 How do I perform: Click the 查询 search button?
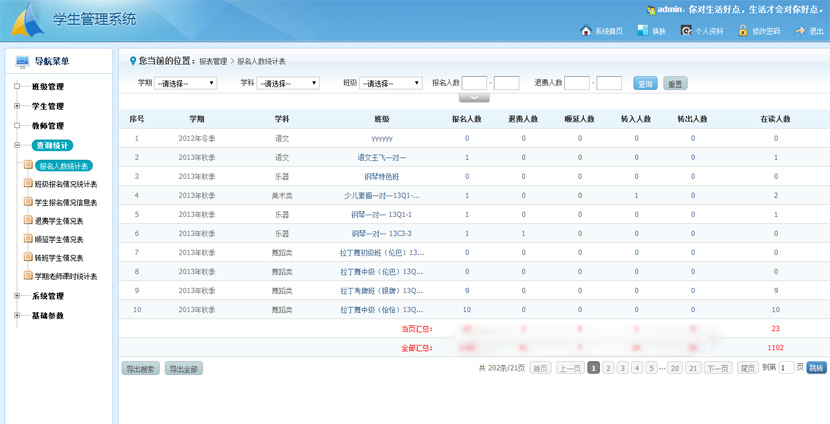click(645, 83)
